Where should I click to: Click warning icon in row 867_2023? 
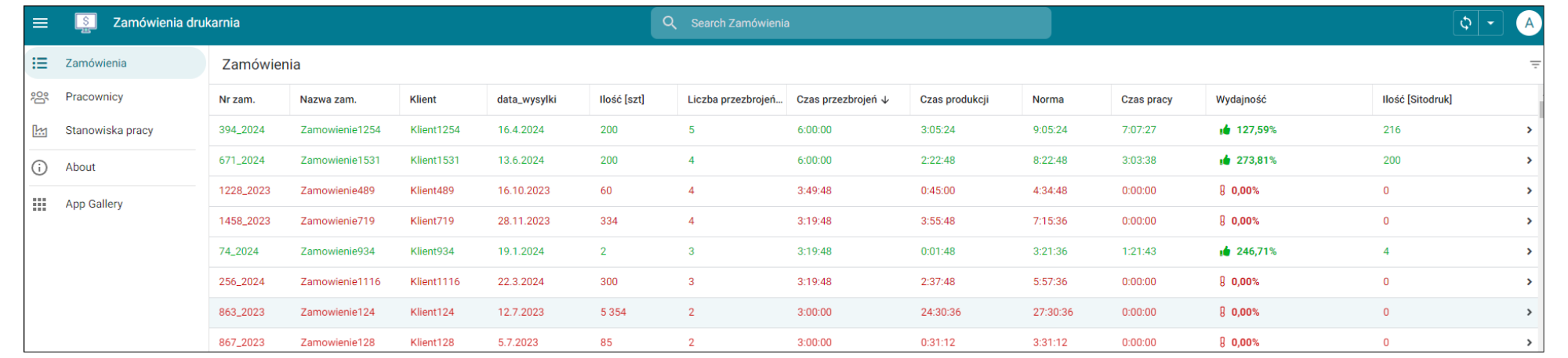point(1222,342)
